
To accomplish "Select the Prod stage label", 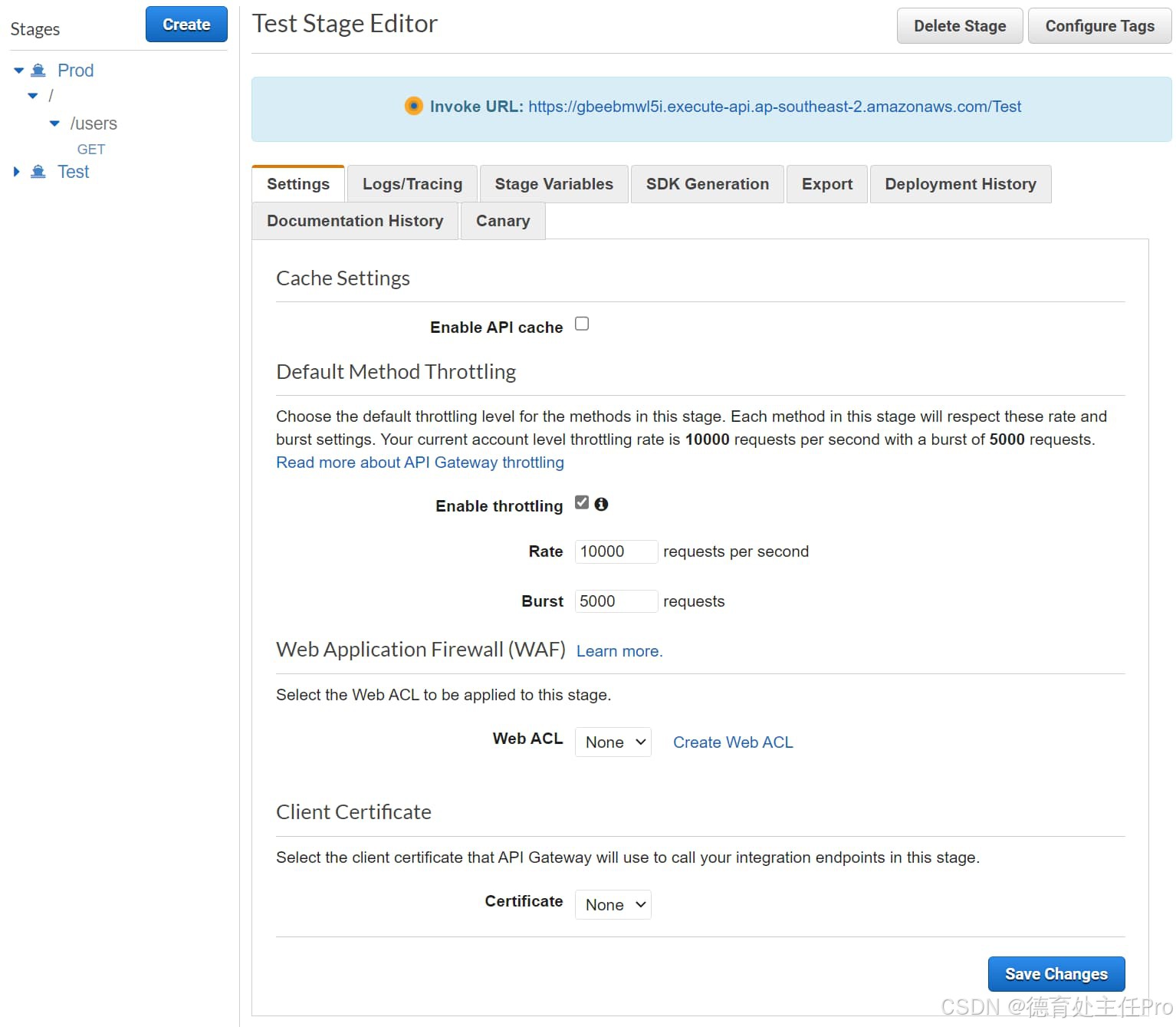I will (x=76, y=71).
